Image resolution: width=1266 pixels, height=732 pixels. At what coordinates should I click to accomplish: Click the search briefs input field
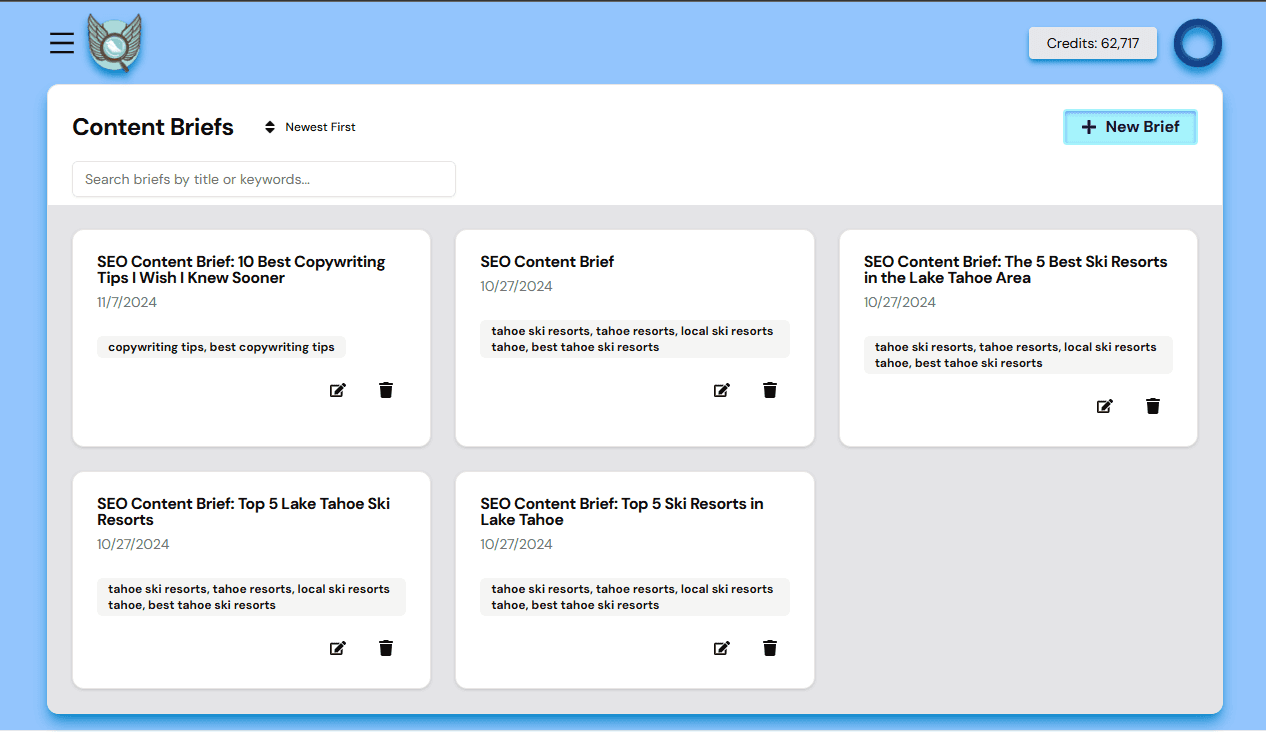(x=263, y=179)
